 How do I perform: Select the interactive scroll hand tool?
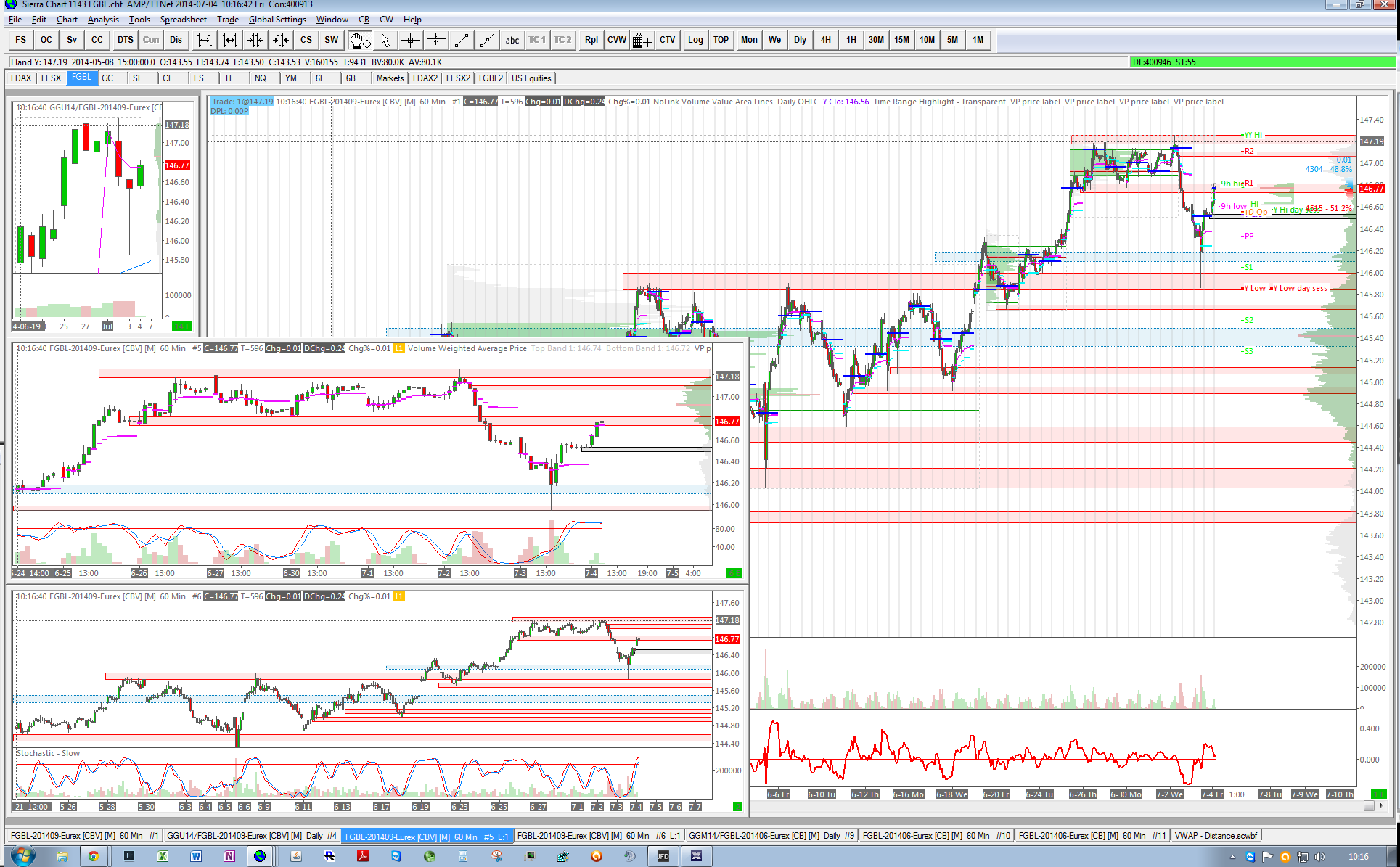[x=359, y=40]
